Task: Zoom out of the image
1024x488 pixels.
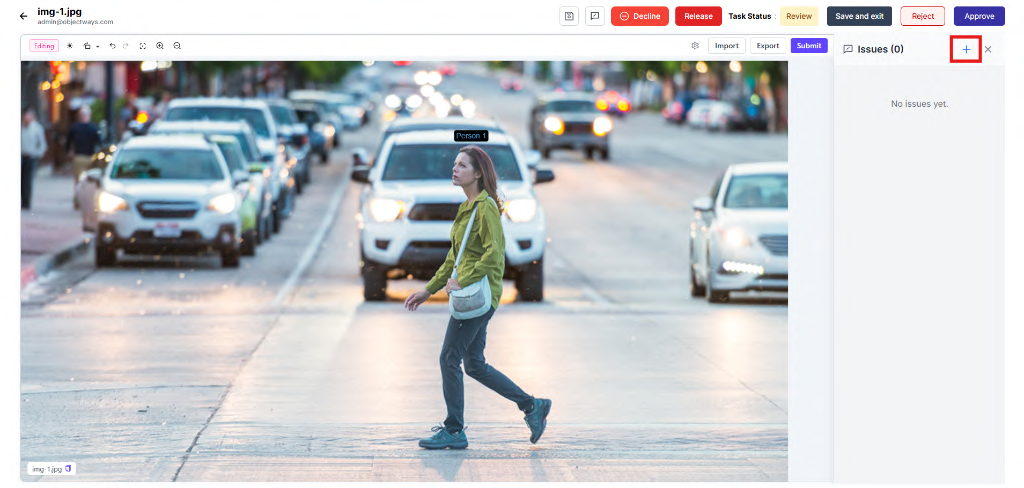Action: coord(177,46)
